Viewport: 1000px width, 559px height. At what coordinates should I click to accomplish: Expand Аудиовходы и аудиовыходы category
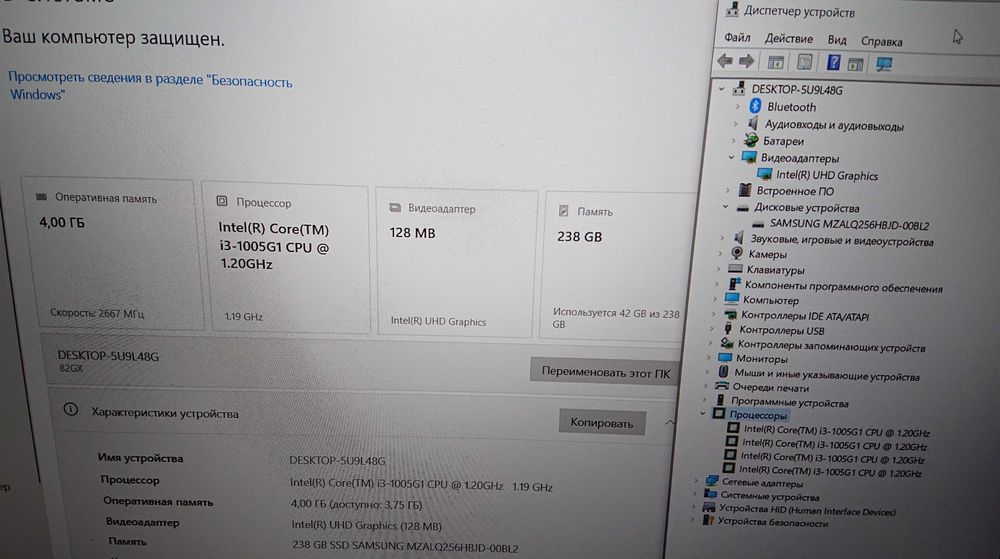(735, 124)
